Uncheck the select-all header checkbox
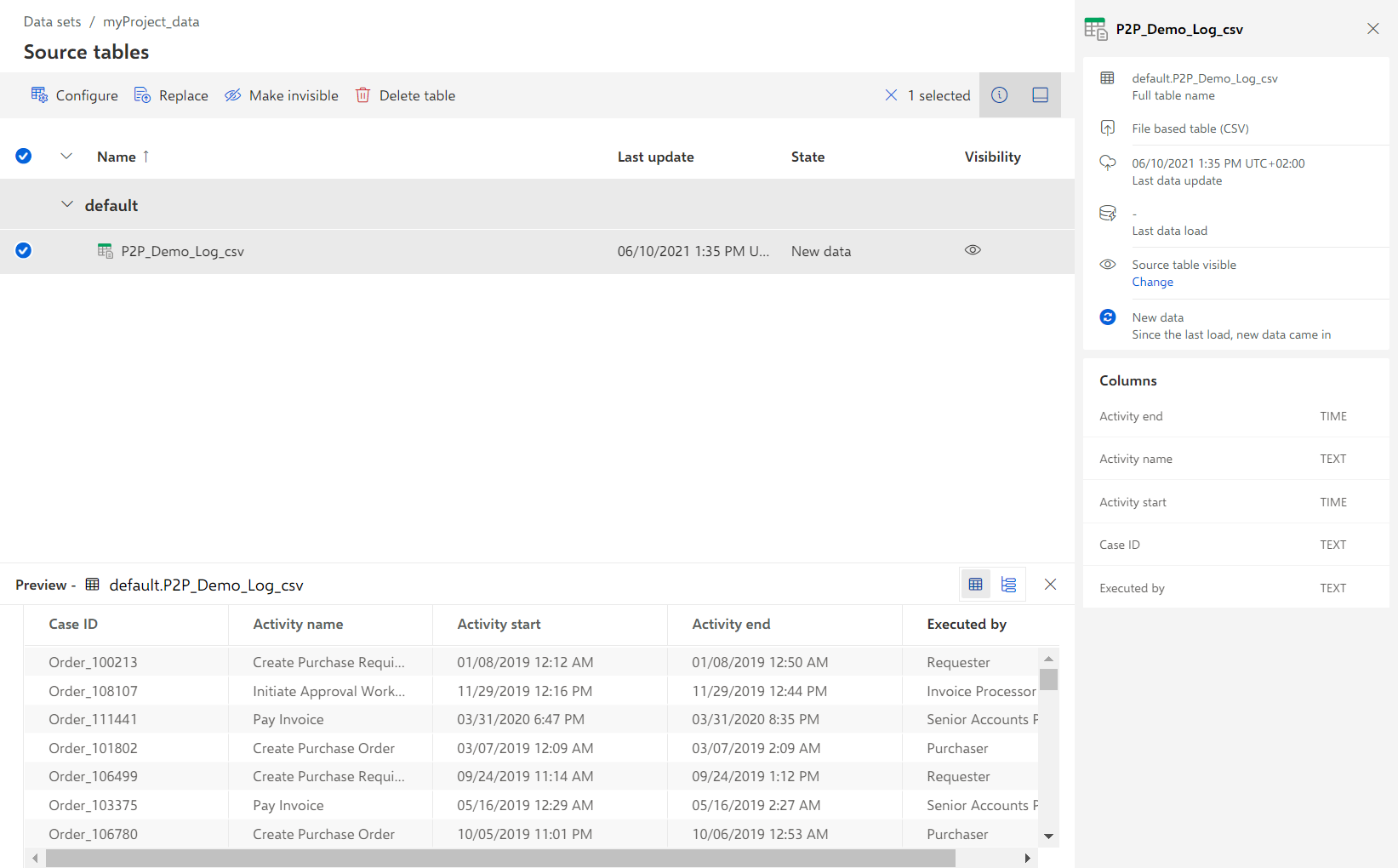 tap(24, 156)
